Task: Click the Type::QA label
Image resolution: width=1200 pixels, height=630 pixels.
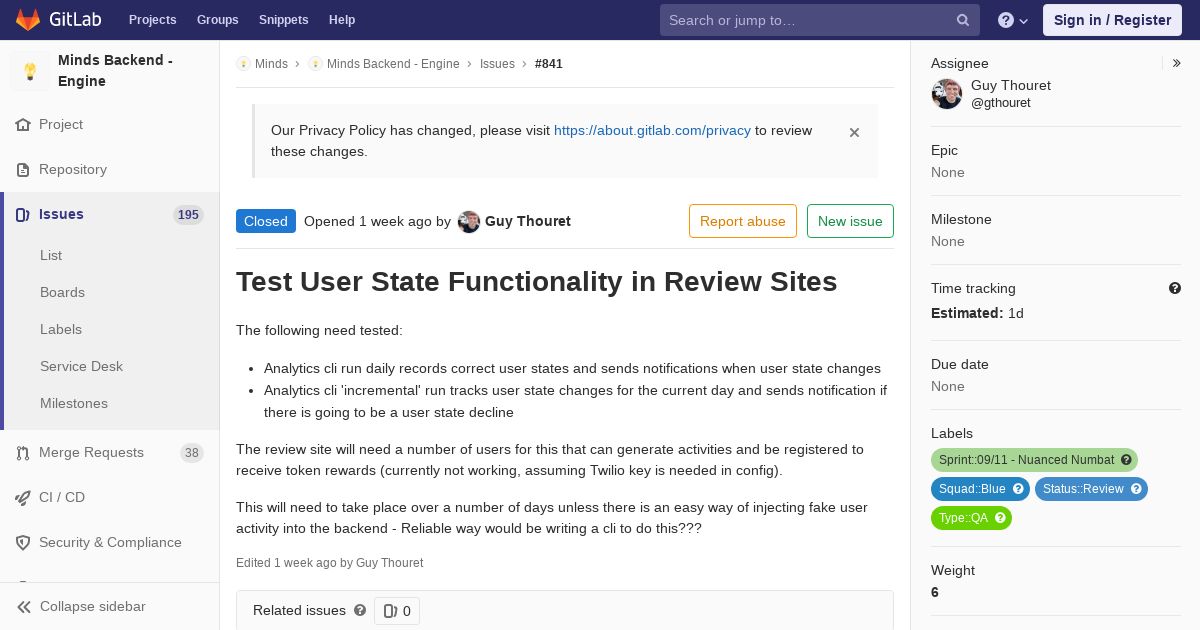Action: tap(963, 518)
